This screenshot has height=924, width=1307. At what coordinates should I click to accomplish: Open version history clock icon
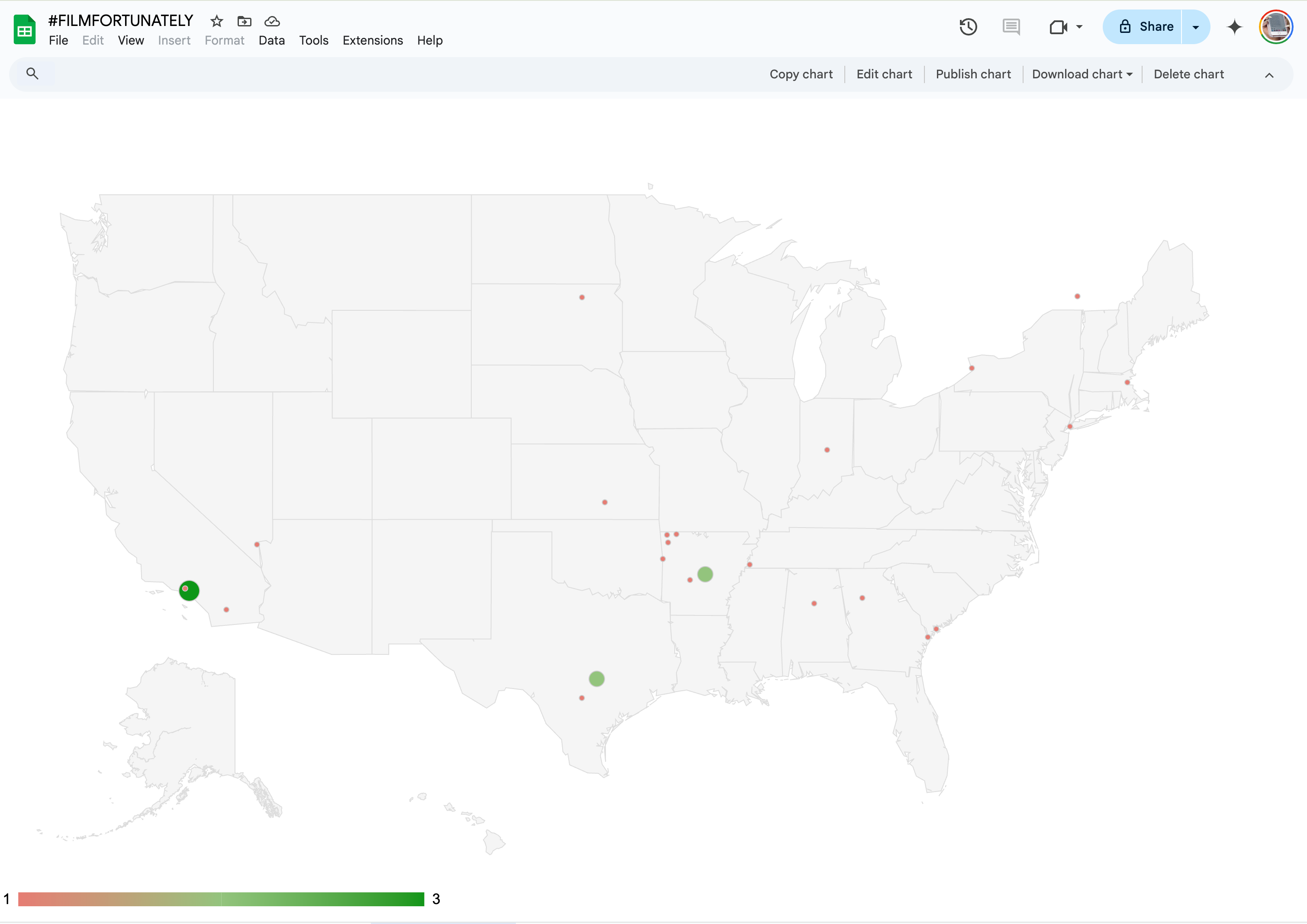coord(968,27)
